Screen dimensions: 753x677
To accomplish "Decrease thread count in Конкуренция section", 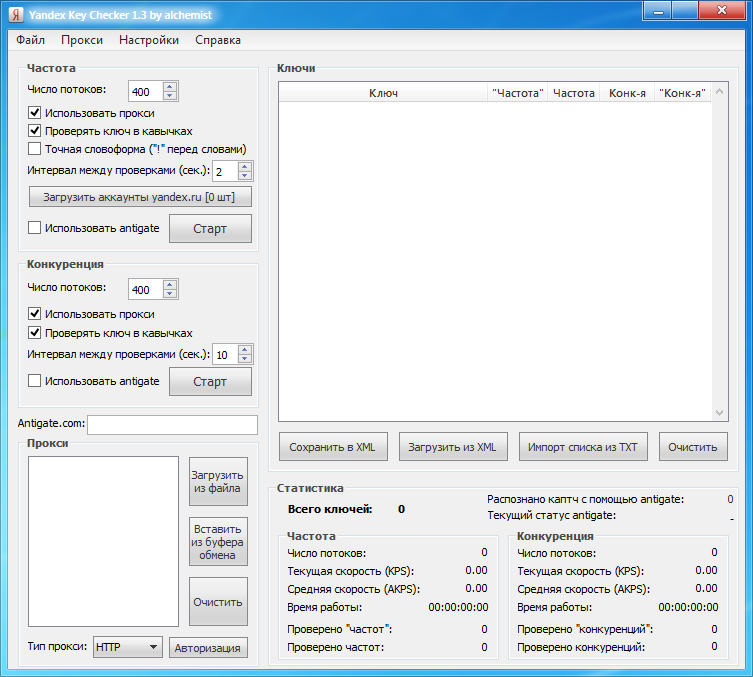I will [x=170, y=293].
